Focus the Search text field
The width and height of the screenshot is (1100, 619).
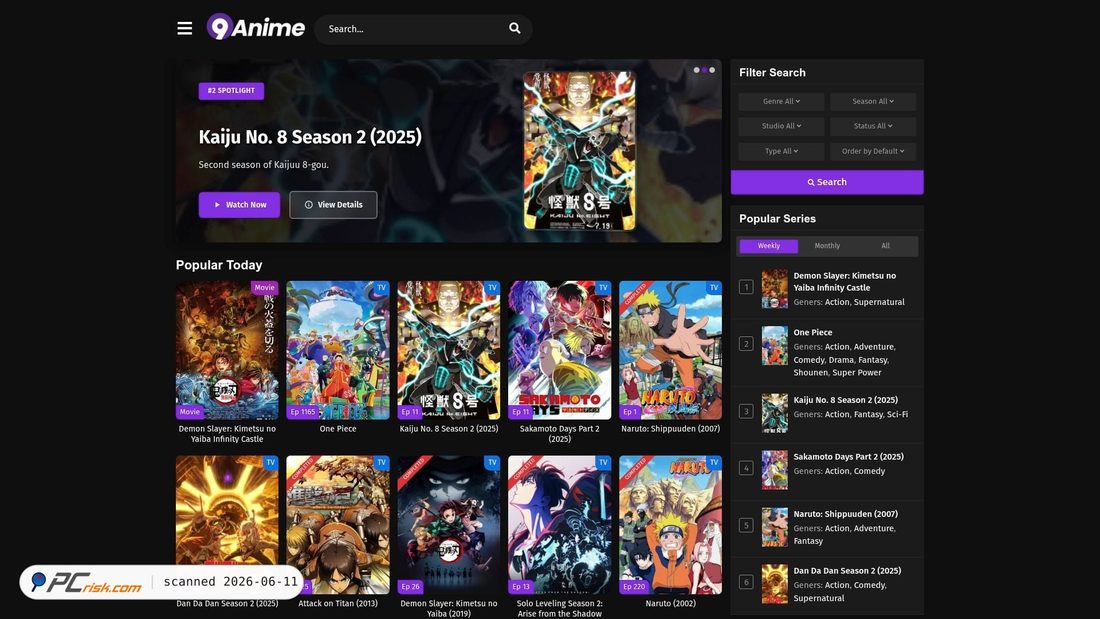414,29
